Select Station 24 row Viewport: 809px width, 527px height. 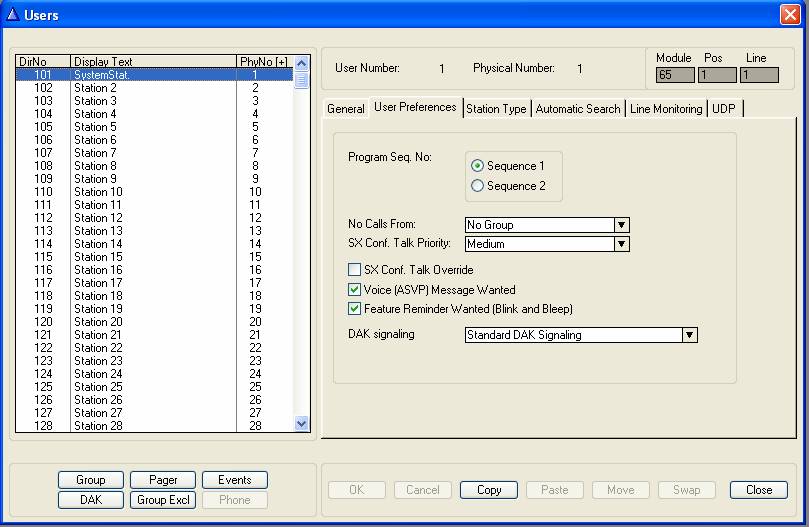(x=154, y=374)
